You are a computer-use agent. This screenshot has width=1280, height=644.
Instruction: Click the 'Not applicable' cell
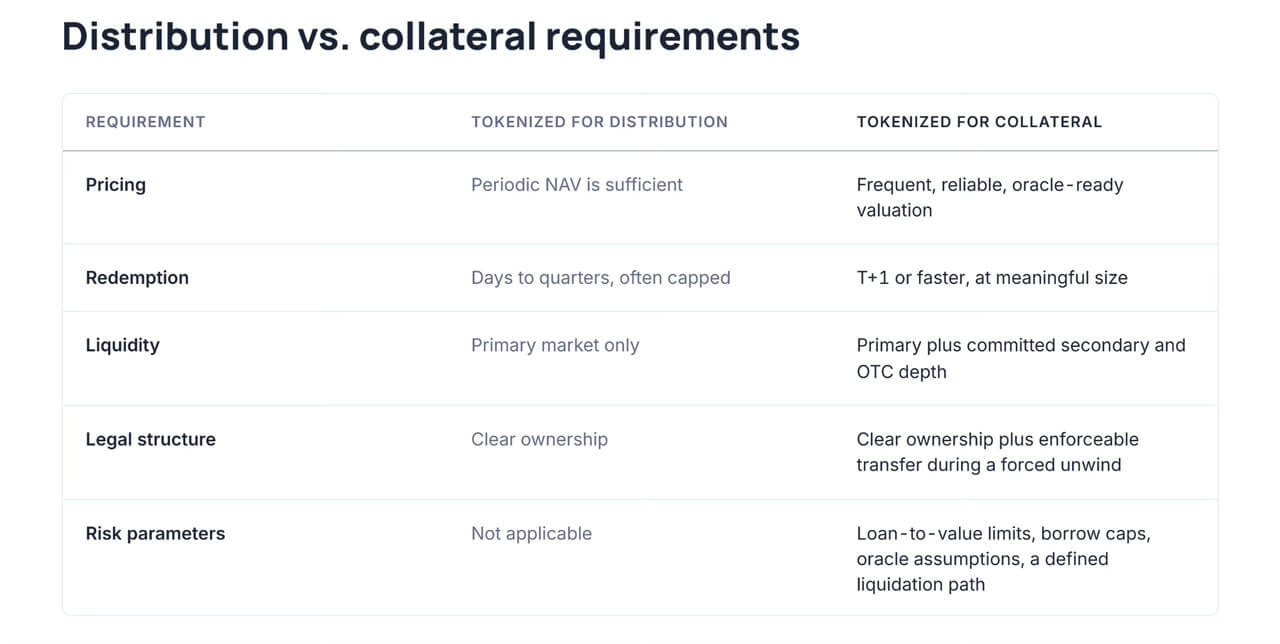pyautogui.click(x=531, y=533)
